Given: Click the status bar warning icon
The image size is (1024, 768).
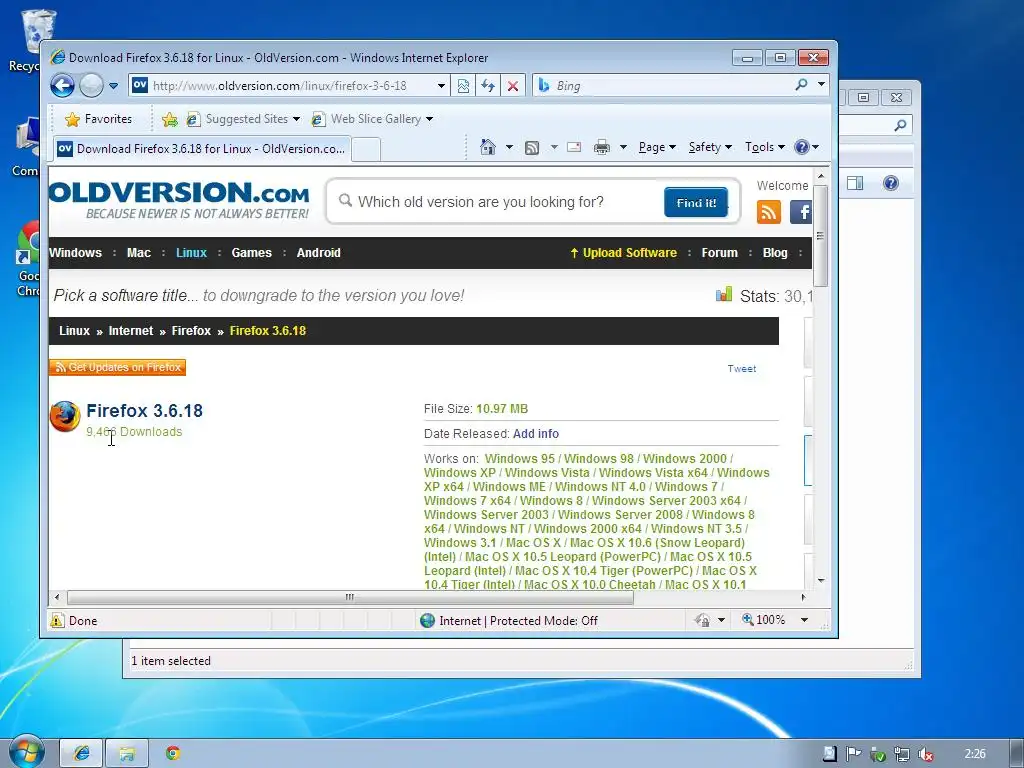Looking at the screenshot, I should (57, 620).
